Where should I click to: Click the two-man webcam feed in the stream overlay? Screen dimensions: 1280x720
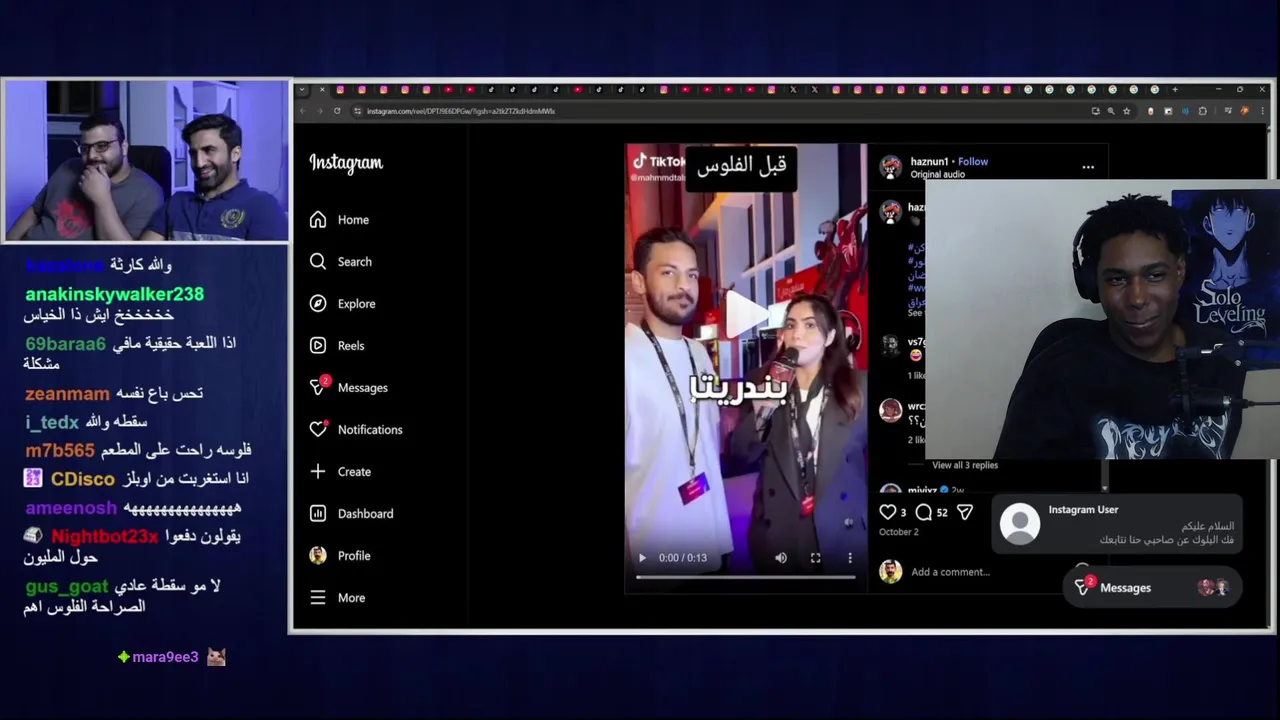click(x=147, y=161)
